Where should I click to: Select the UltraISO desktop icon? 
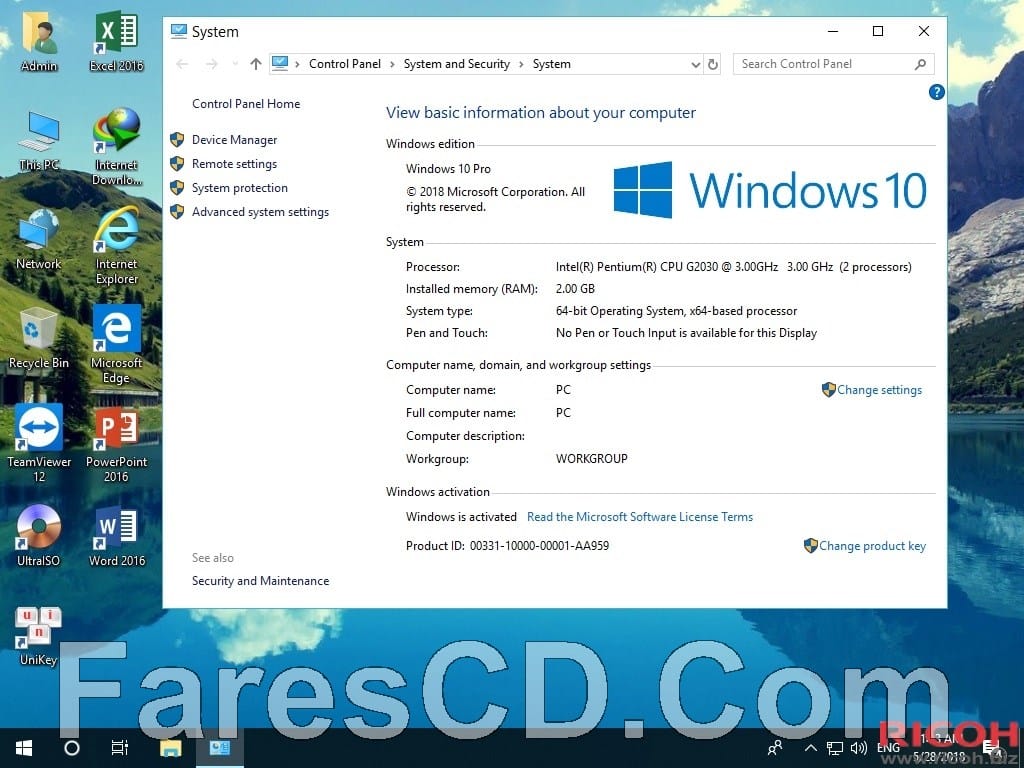(39, 536)
